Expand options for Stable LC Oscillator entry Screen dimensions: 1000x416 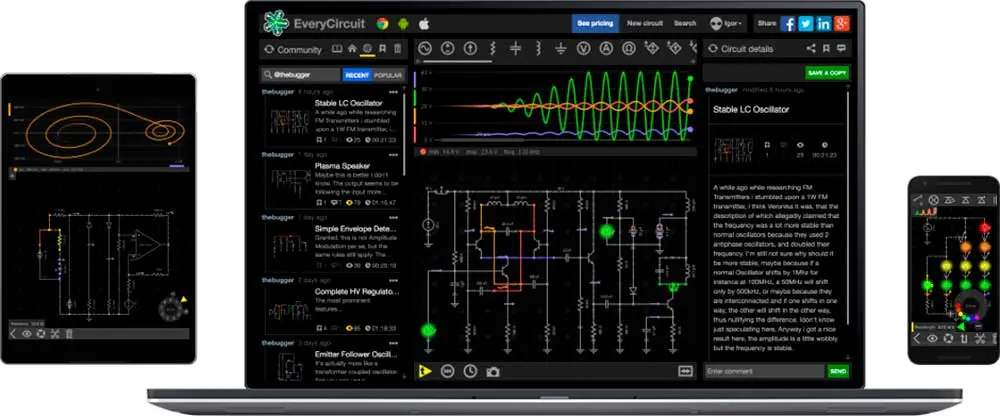(x=393, y=92)
